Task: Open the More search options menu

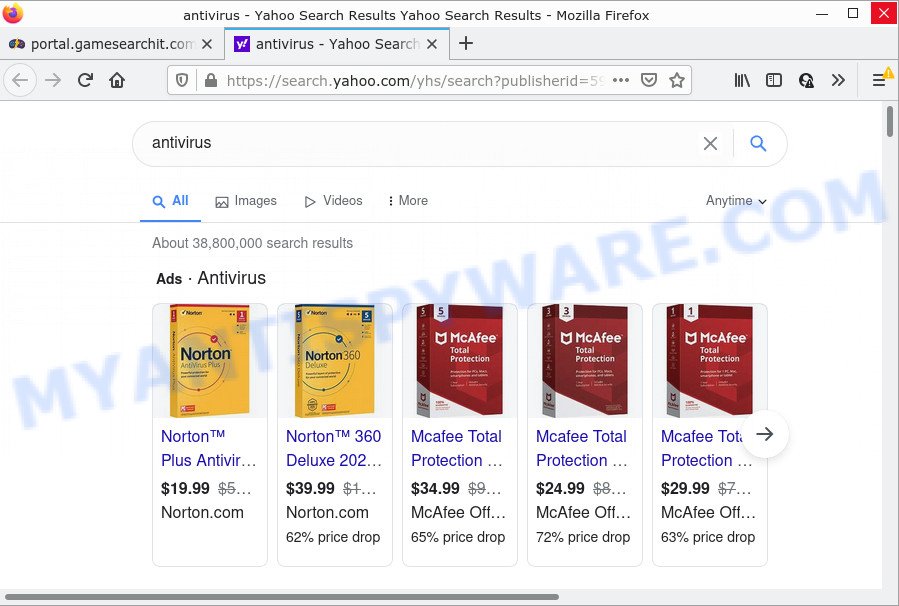Action: pos(408,201)
